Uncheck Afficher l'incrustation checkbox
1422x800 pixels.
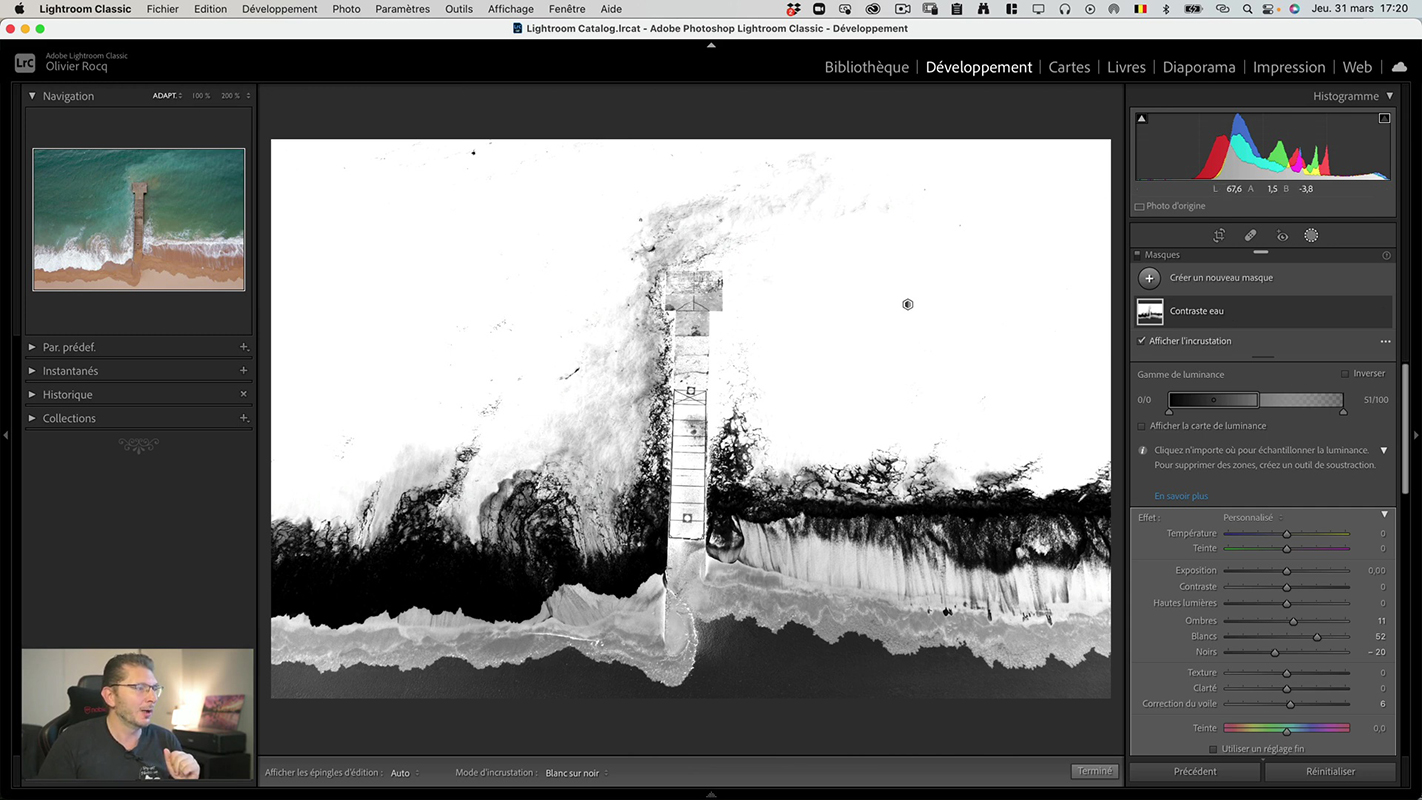point(1142,341)
